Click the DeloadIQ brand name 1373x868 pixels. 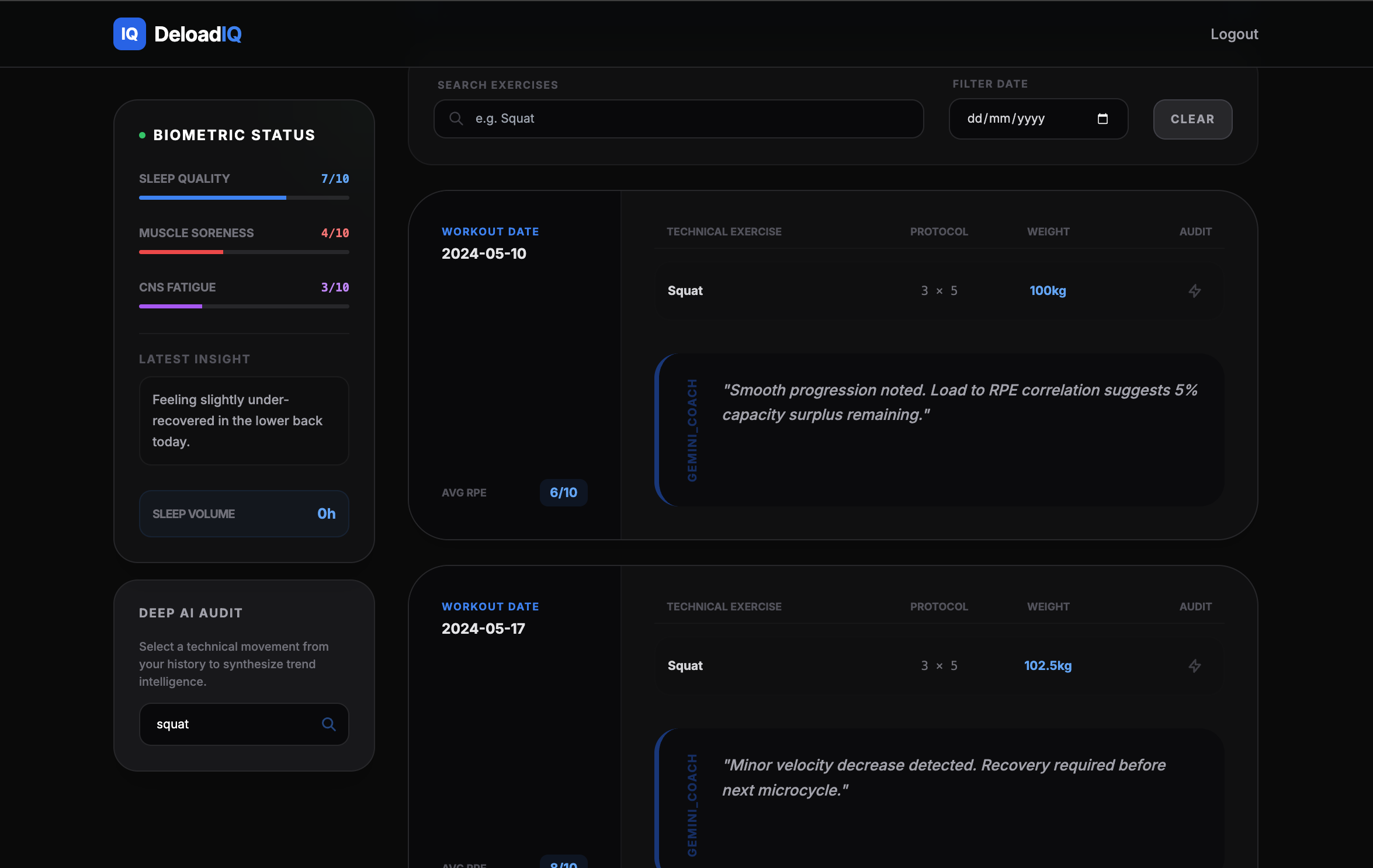click(x=197, y=34)
